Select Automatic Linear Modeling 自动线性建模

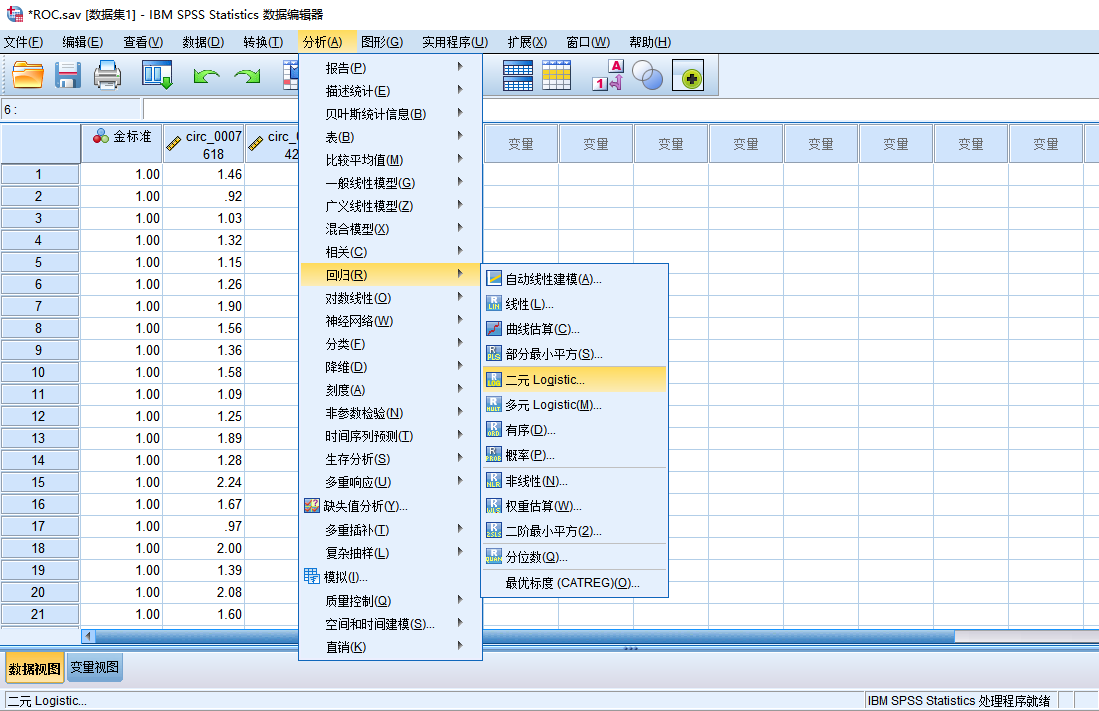point(574,279)
